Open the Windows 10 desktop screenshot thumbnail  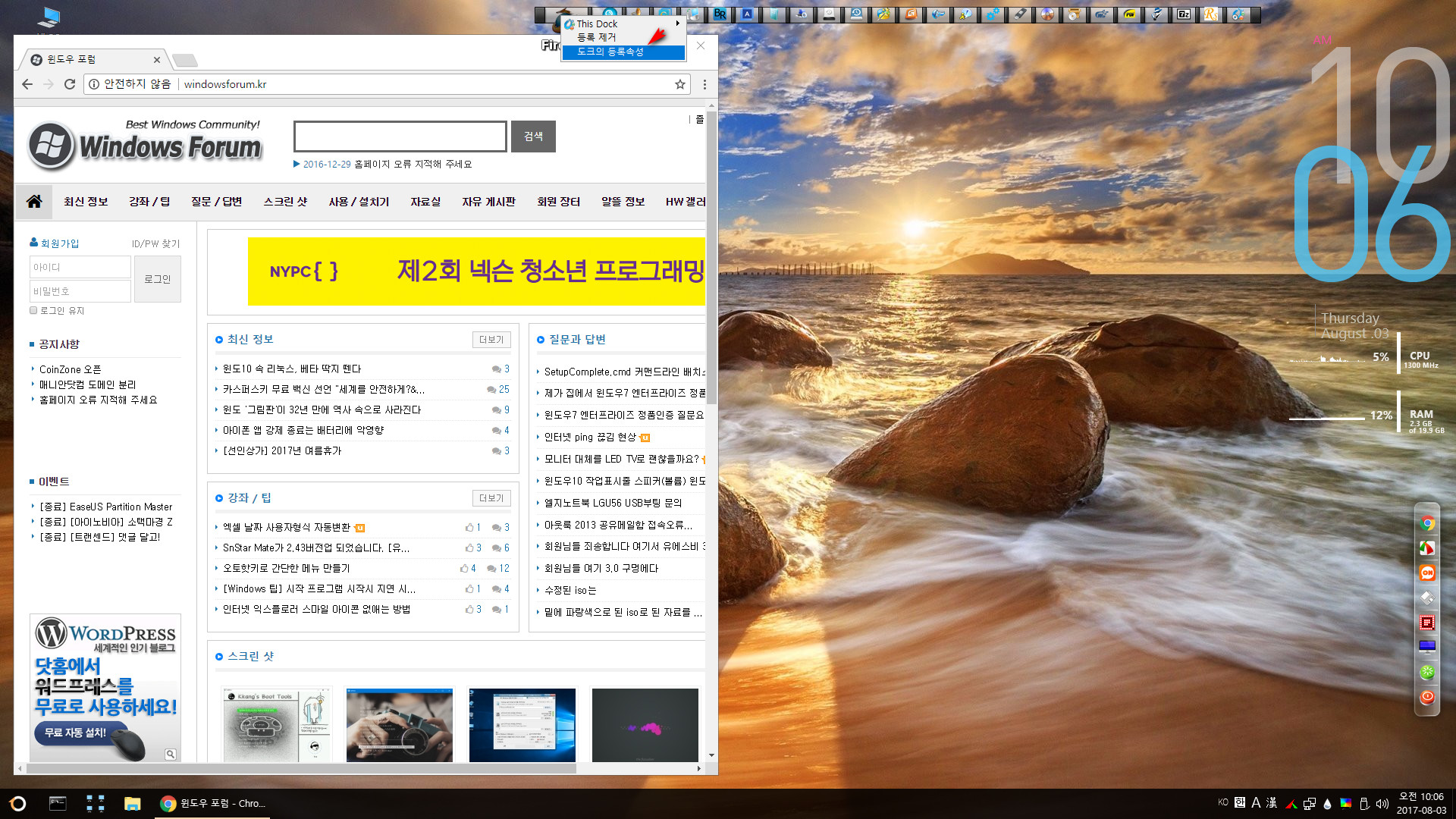coord(522,725)
